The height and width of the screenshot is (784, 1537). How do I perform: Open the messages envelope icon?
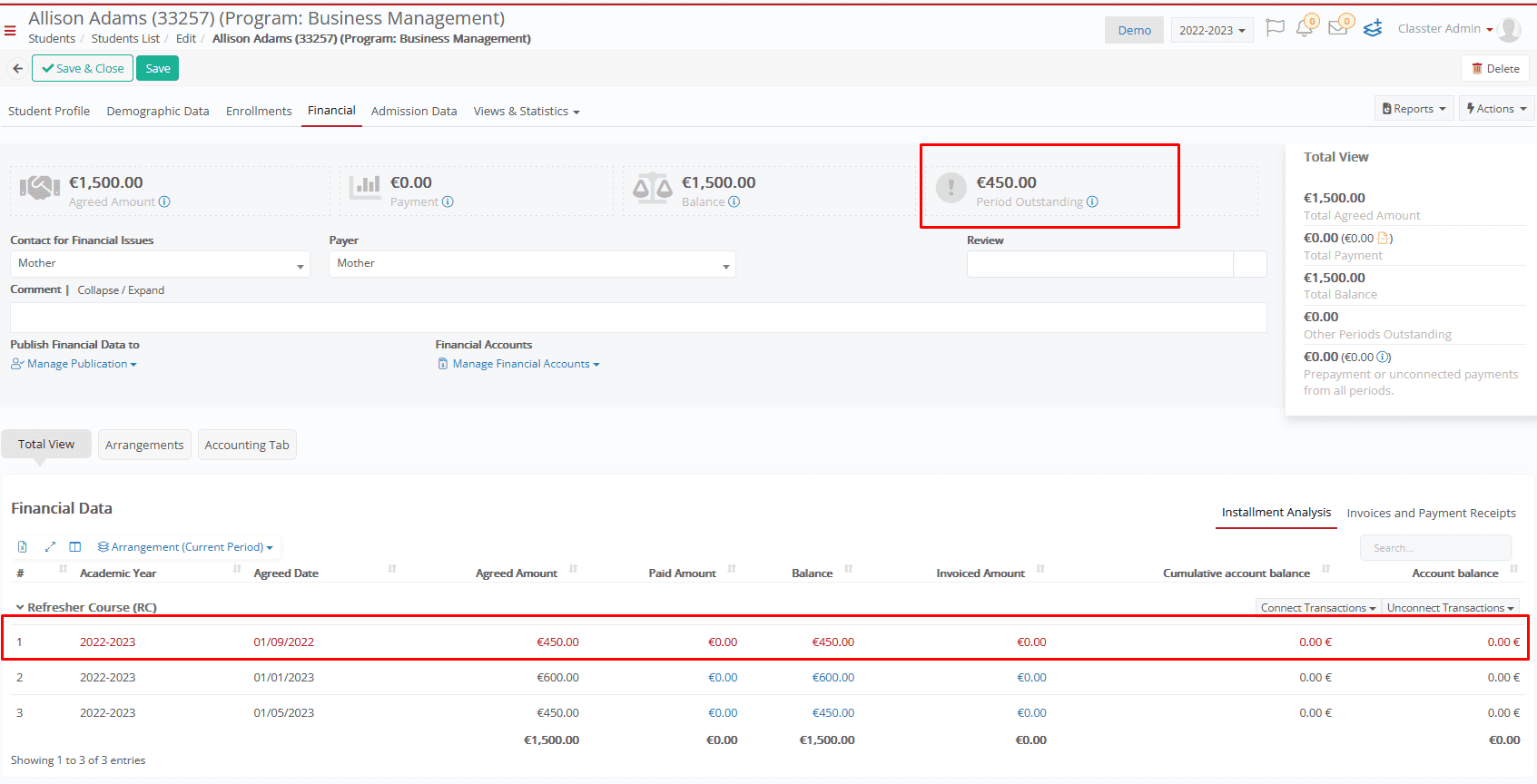[1339, 27]
